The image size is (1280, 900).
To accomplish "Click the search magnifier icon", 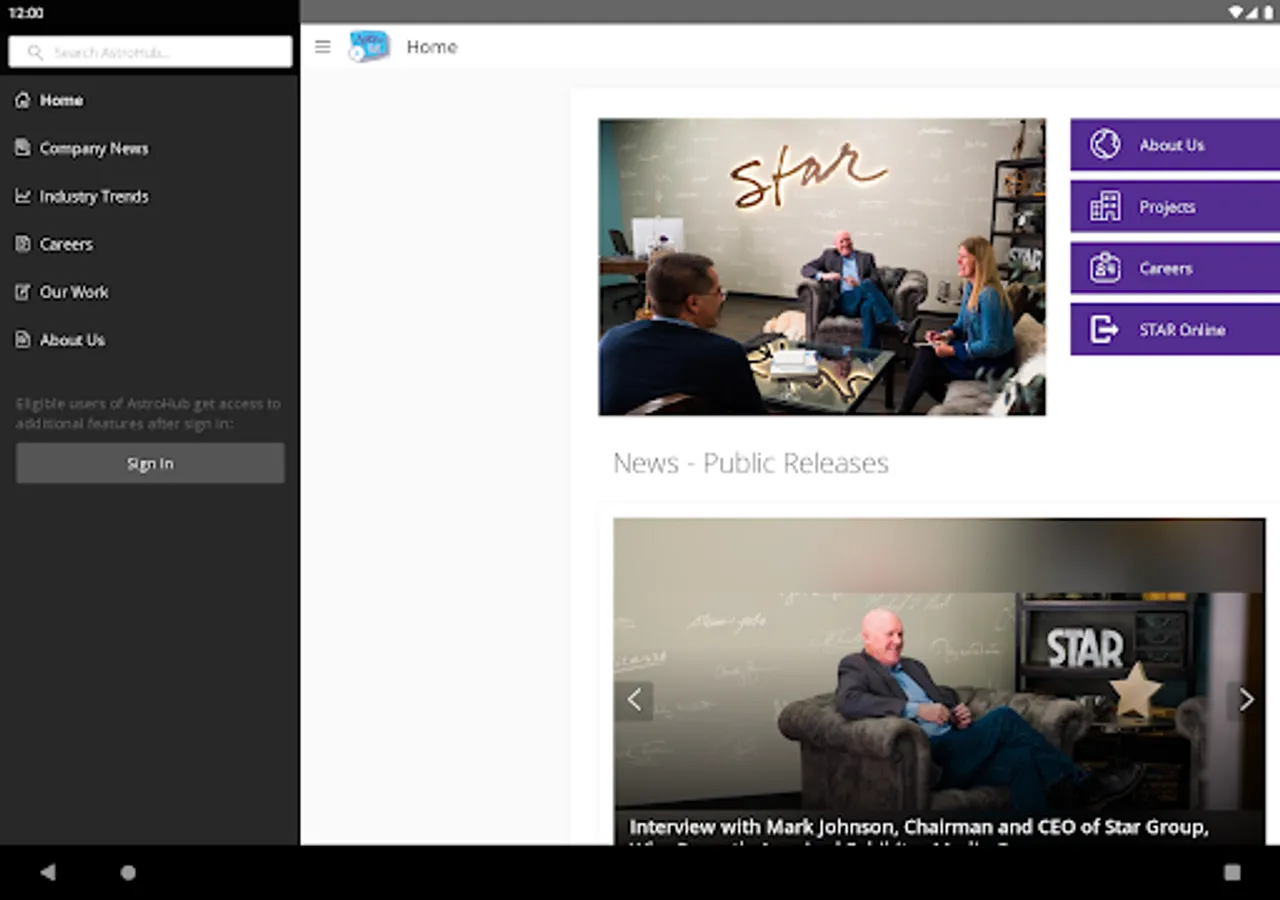I will pyautogui.click(x=36, y=52).
